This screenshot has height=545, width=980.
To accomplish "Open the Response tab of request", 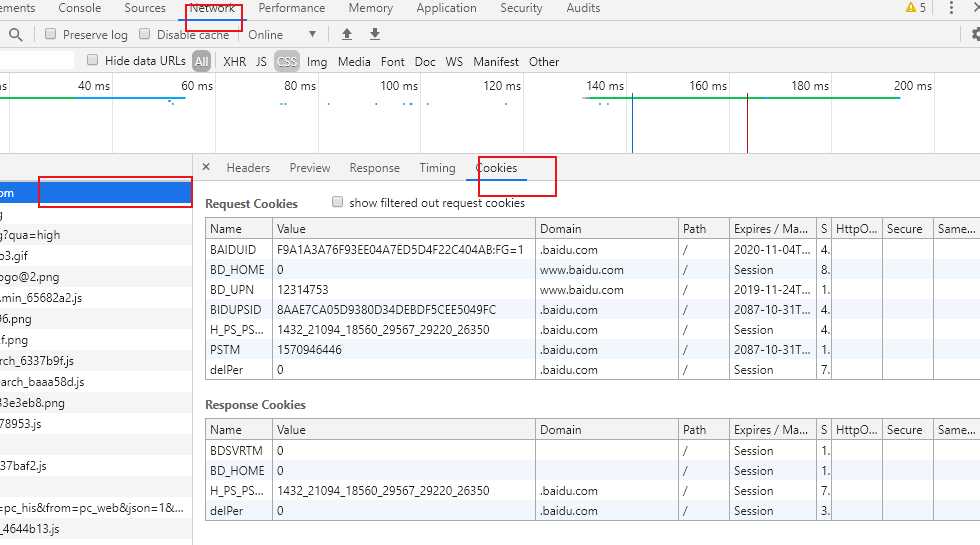I will [374, 168].
